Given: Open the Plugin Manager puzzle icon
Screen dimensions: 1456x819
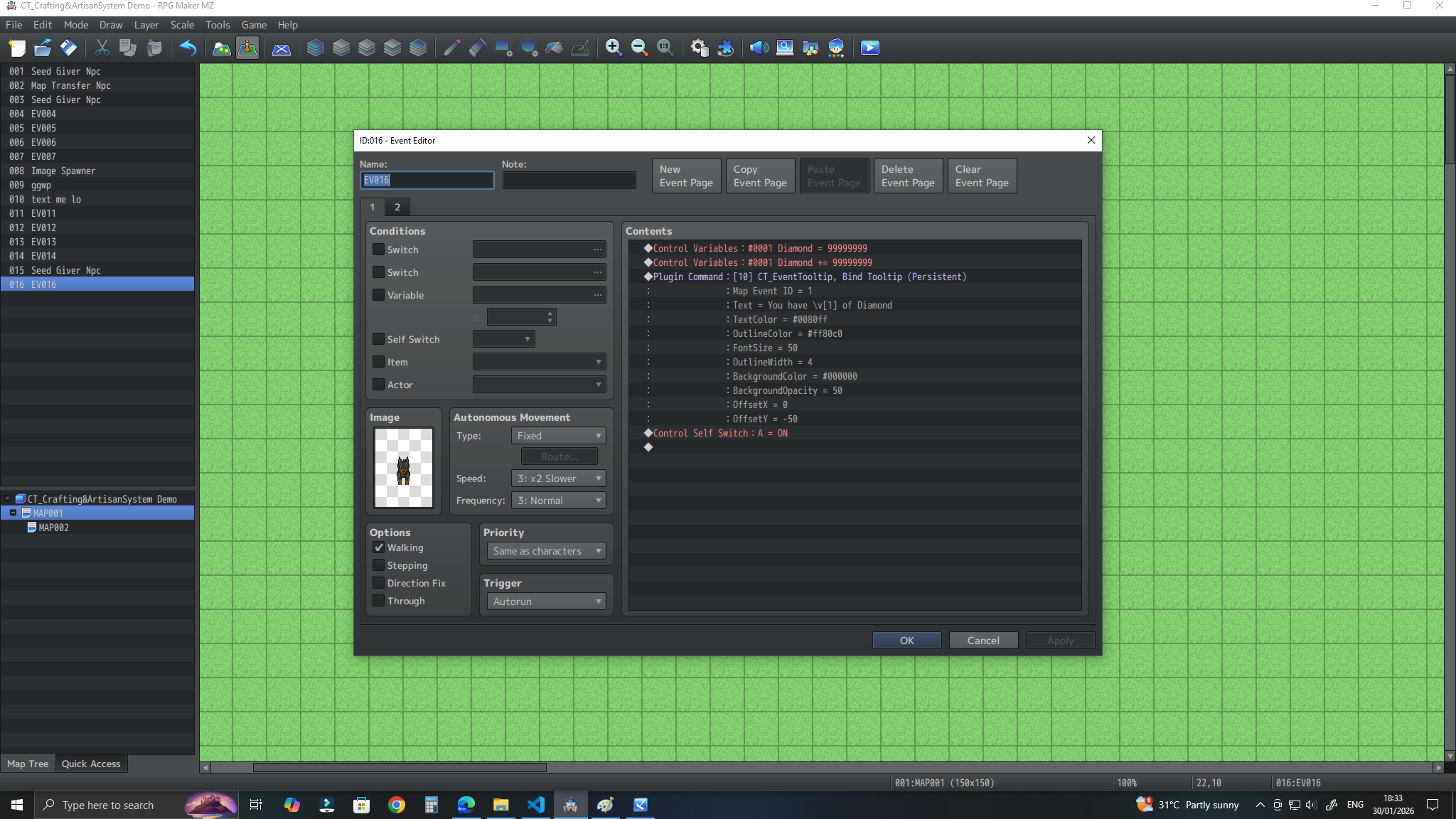Looking at the screenshot, I should [725, 48].
